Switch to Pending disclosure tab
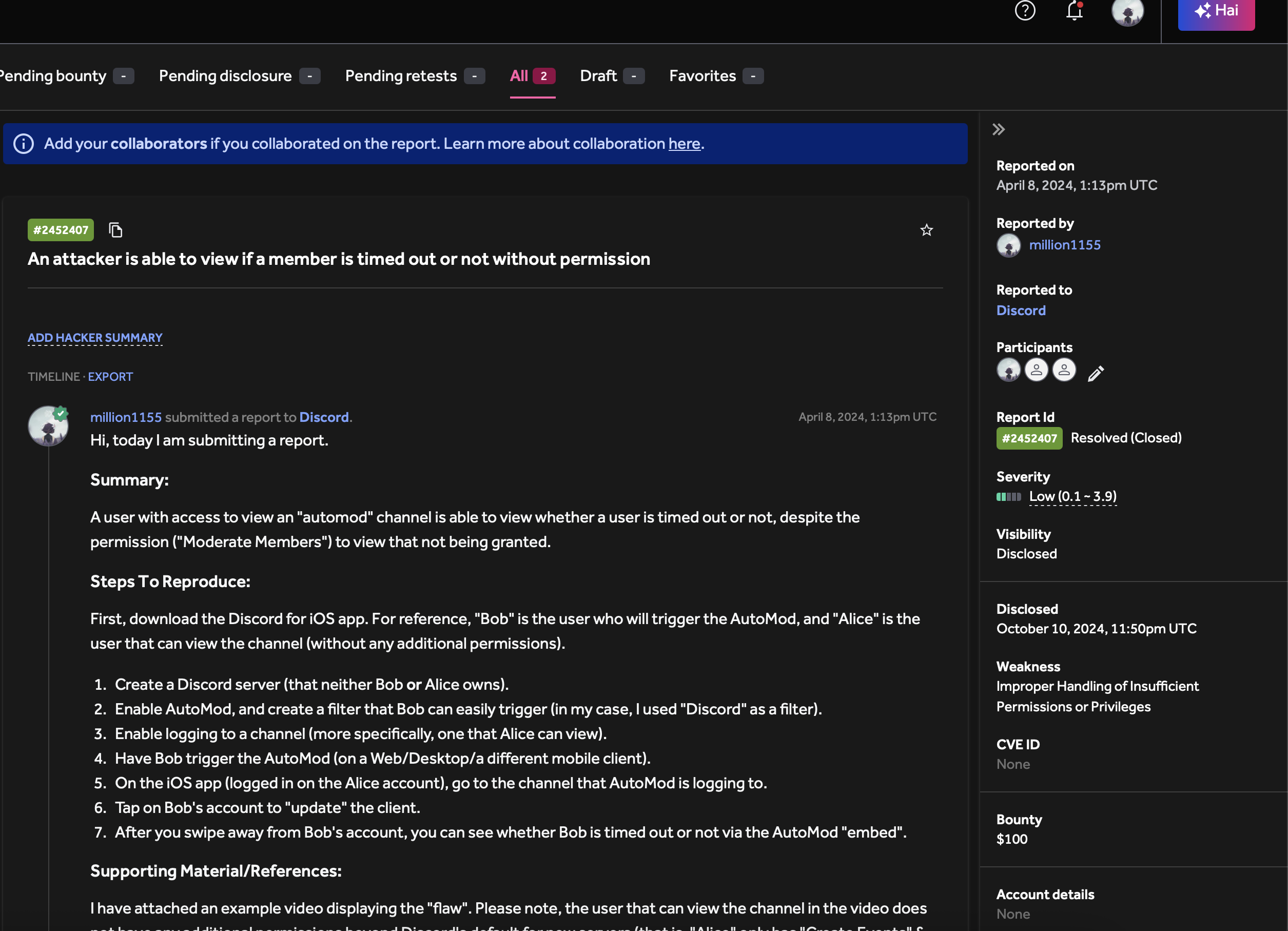 tap(239, 75)
